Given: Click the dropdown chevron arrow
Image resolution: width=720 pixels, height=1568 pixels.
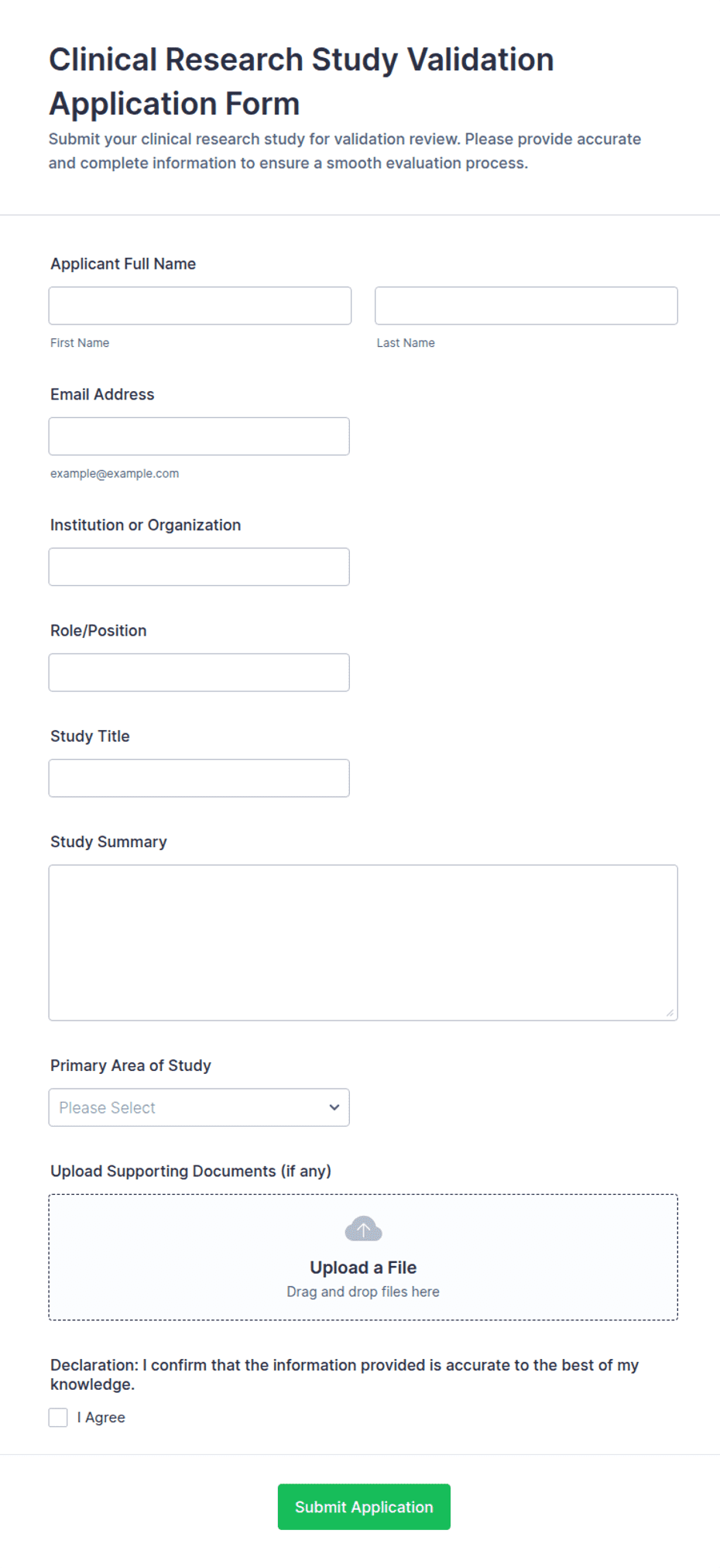Looking at the screenshot, I should coord(334,1107).
